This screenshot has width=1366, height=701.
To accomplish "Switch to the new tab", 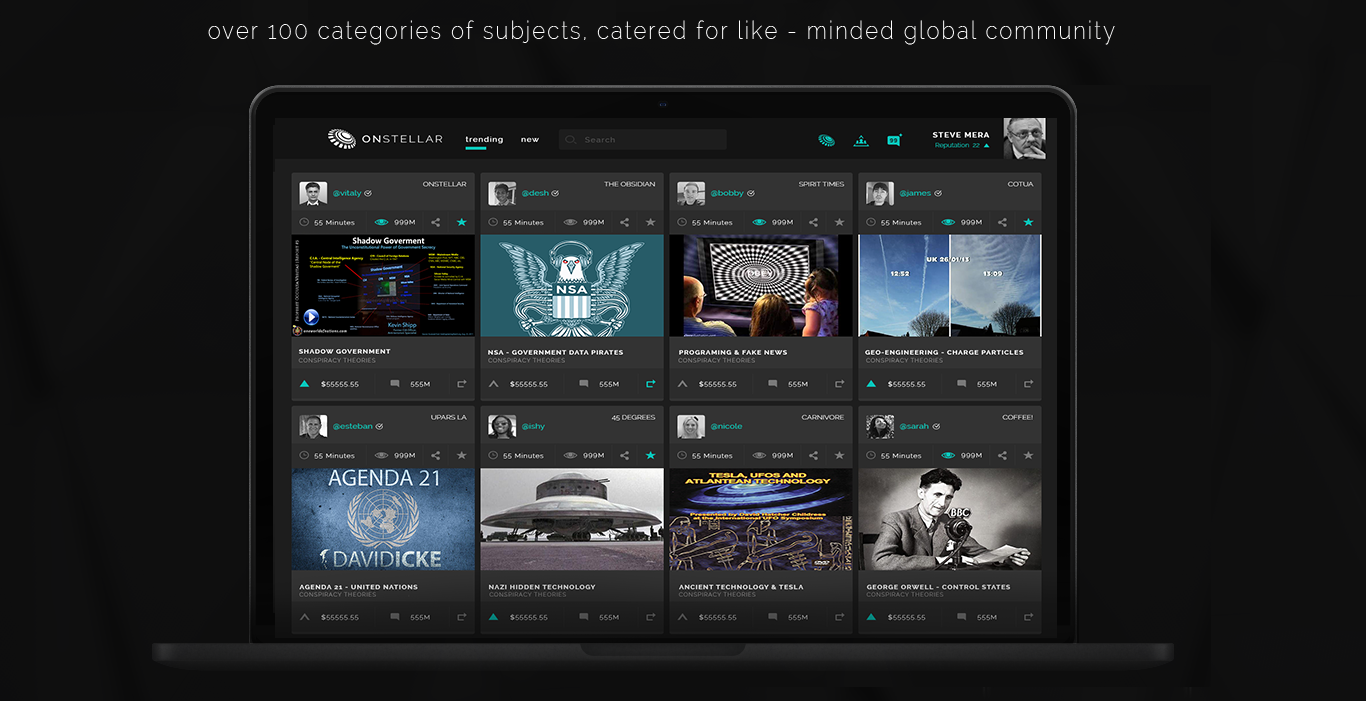I will pos(530,140).
